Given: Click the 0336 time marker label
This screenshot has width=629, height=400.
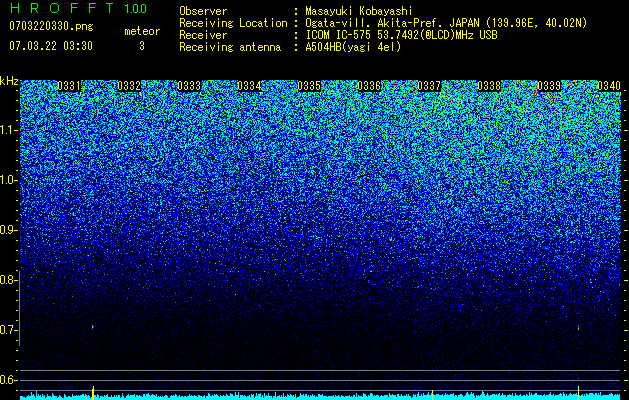Looking at the screenshot, I should [x=369, y=86].
